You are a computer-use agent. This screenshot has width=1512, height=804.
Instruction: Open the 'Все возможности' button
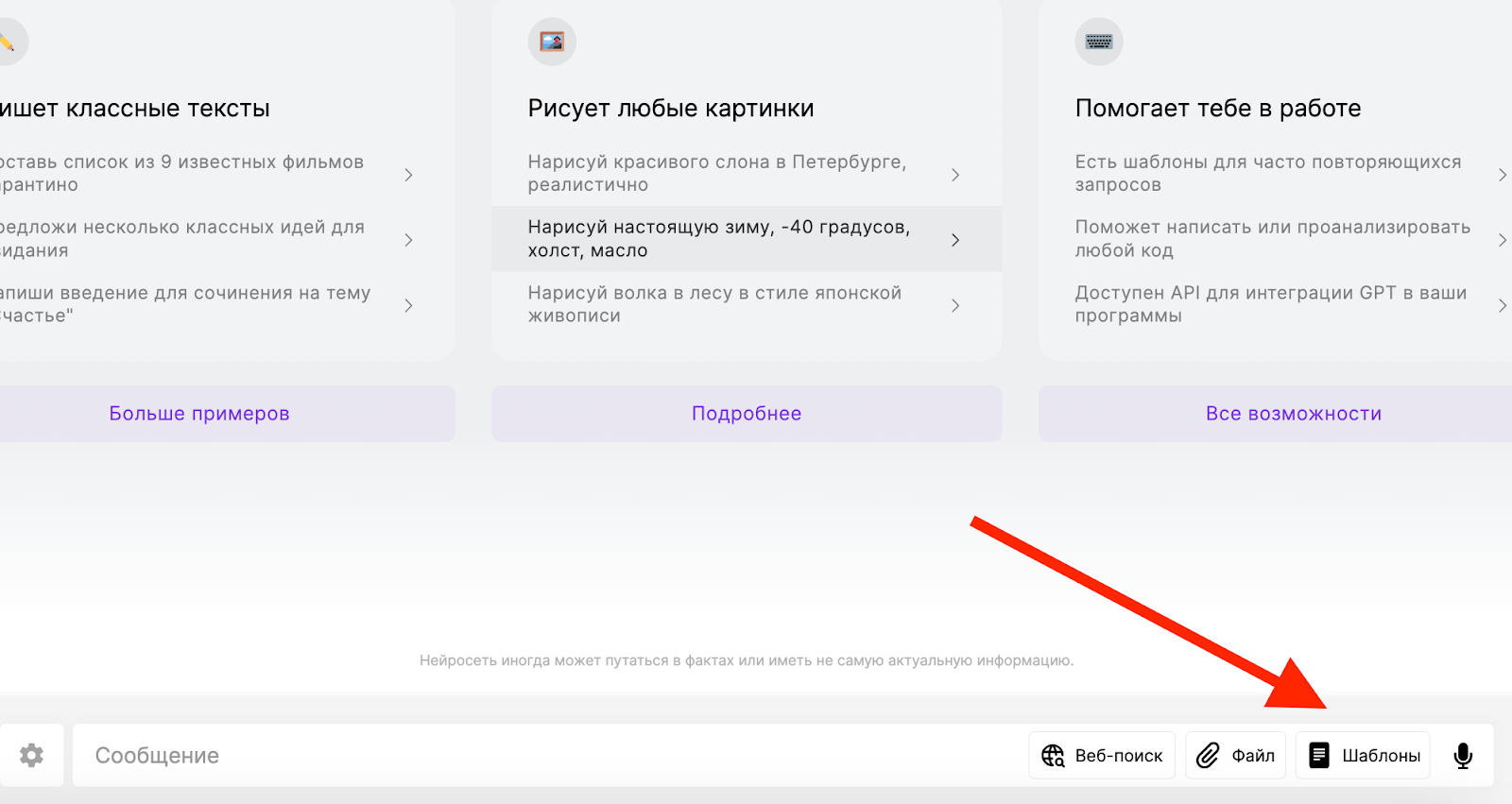[x=1293, y=414]
